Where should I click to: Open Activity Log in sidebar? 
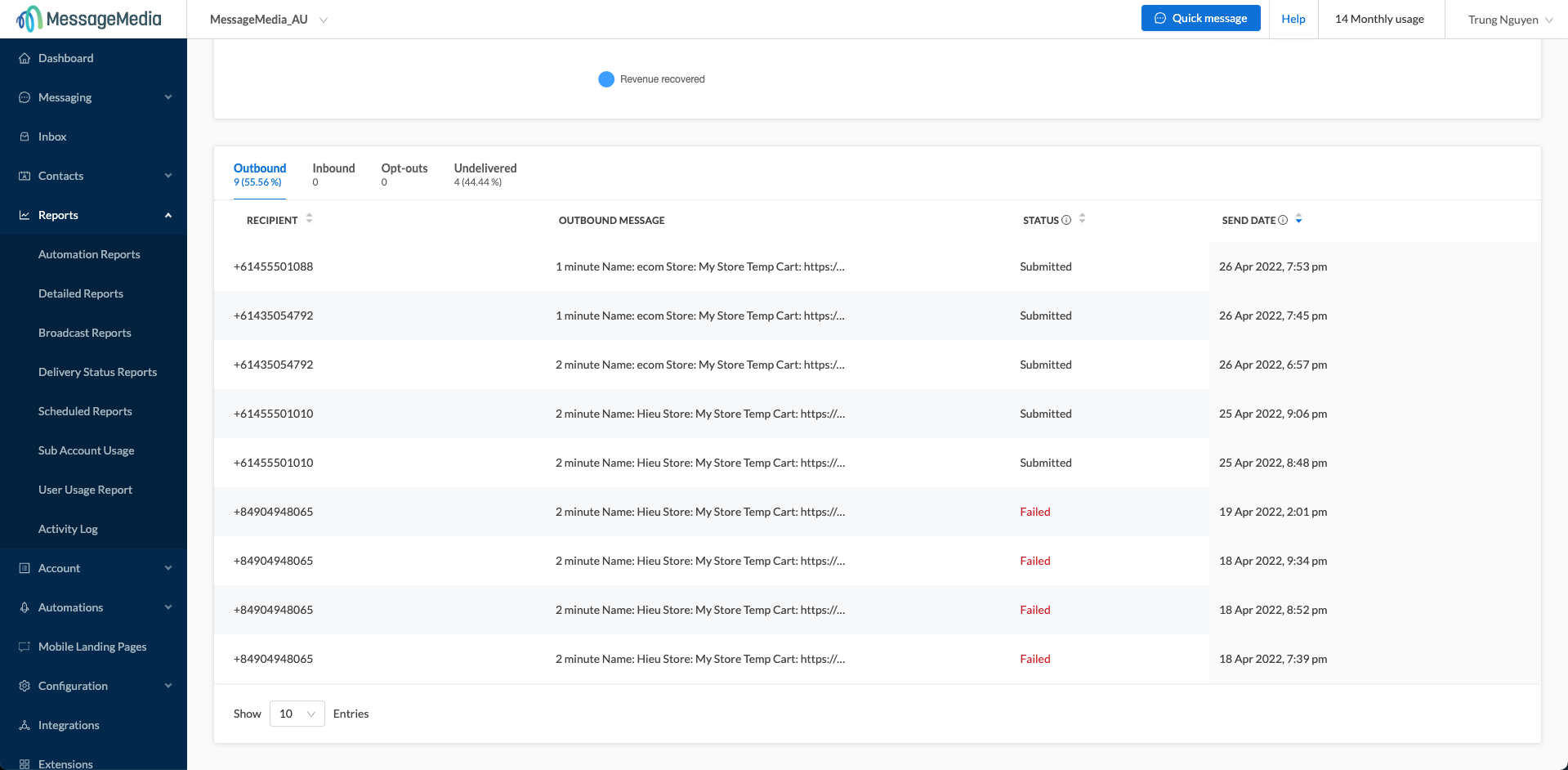pyautogui.click(x=68, y=529)
